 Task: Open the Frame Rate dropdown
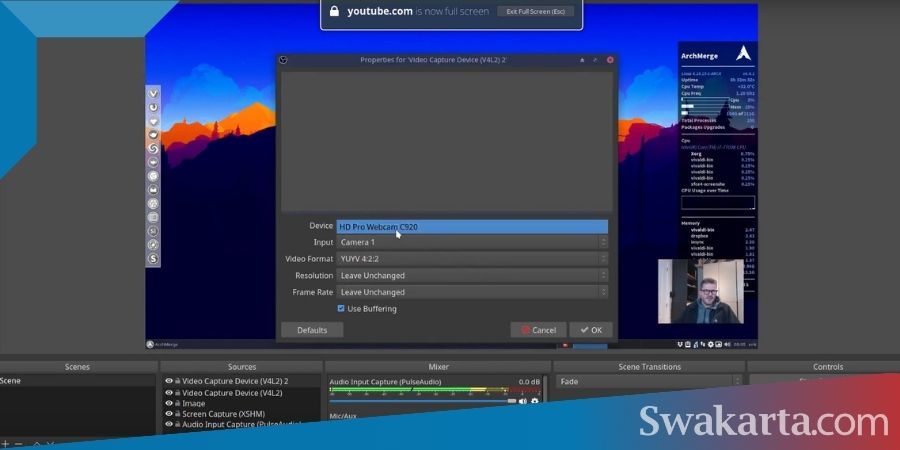click(x=472, y=292)
